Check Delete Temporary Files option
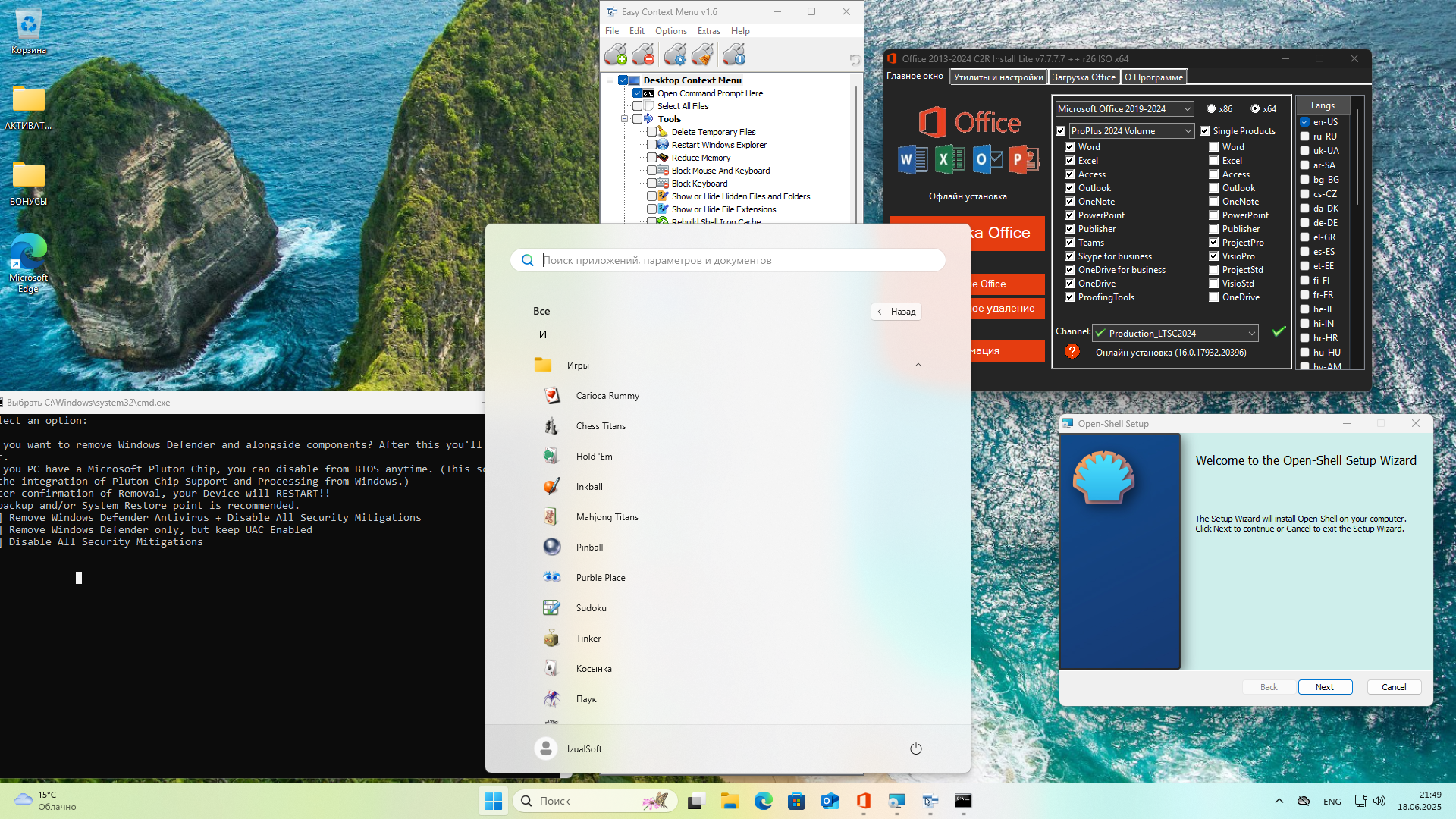 coord(651,132)
